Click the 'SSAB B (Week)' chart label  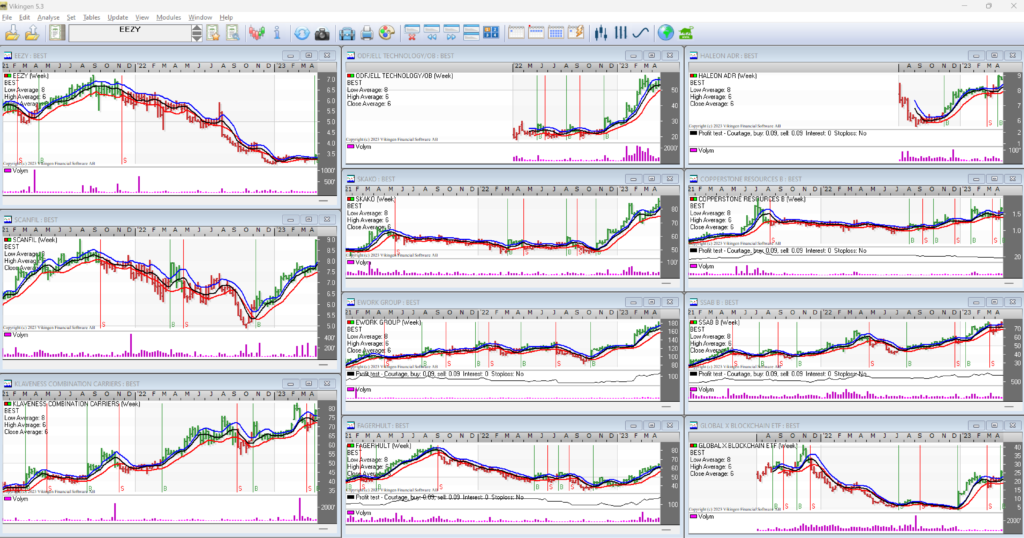tap(719, 323)
